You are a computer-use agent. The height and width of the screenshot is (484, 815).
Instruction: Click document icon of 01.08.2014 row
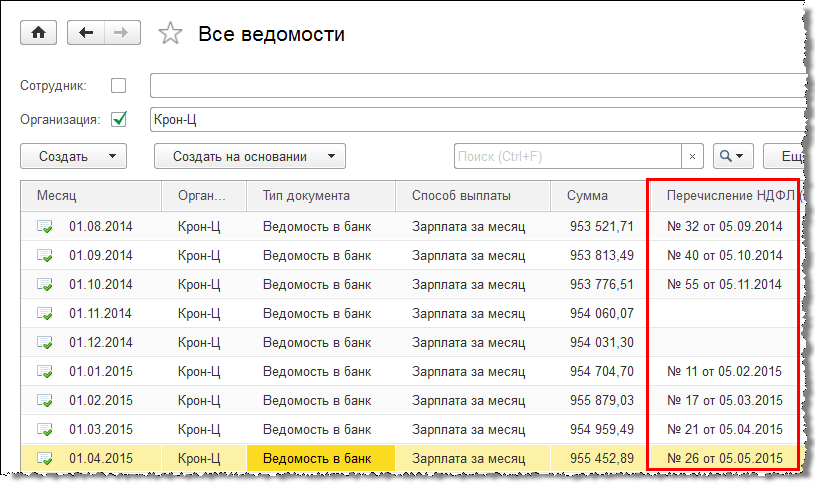point(45,227)
